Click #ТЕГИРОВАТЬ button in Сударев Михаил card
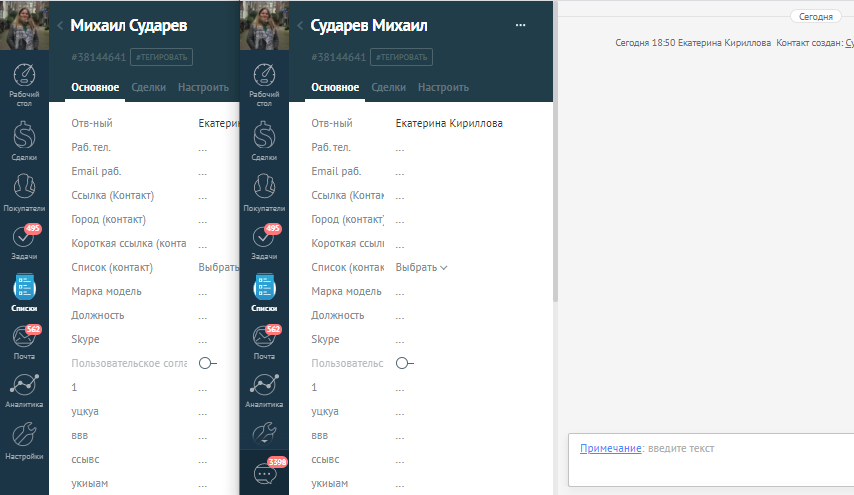The image size is (854, 495). (402, 57)
